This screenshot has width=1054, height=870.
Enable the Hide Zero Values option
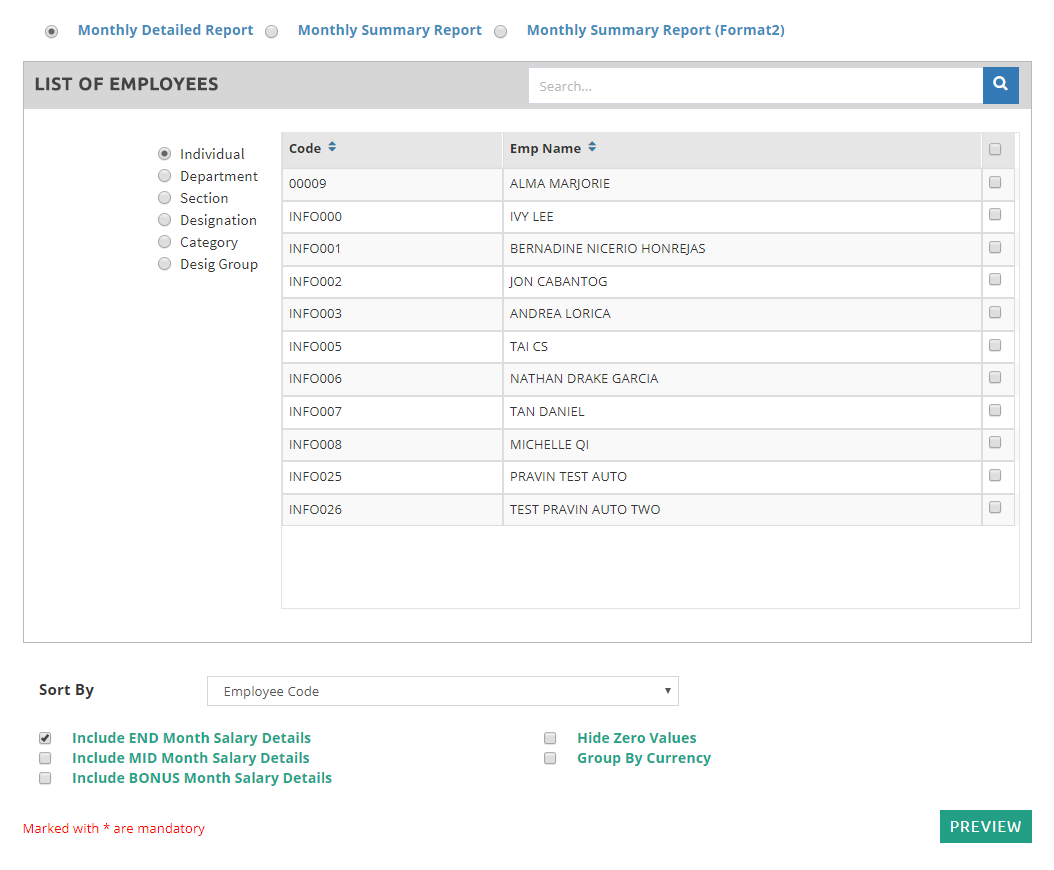550,738
